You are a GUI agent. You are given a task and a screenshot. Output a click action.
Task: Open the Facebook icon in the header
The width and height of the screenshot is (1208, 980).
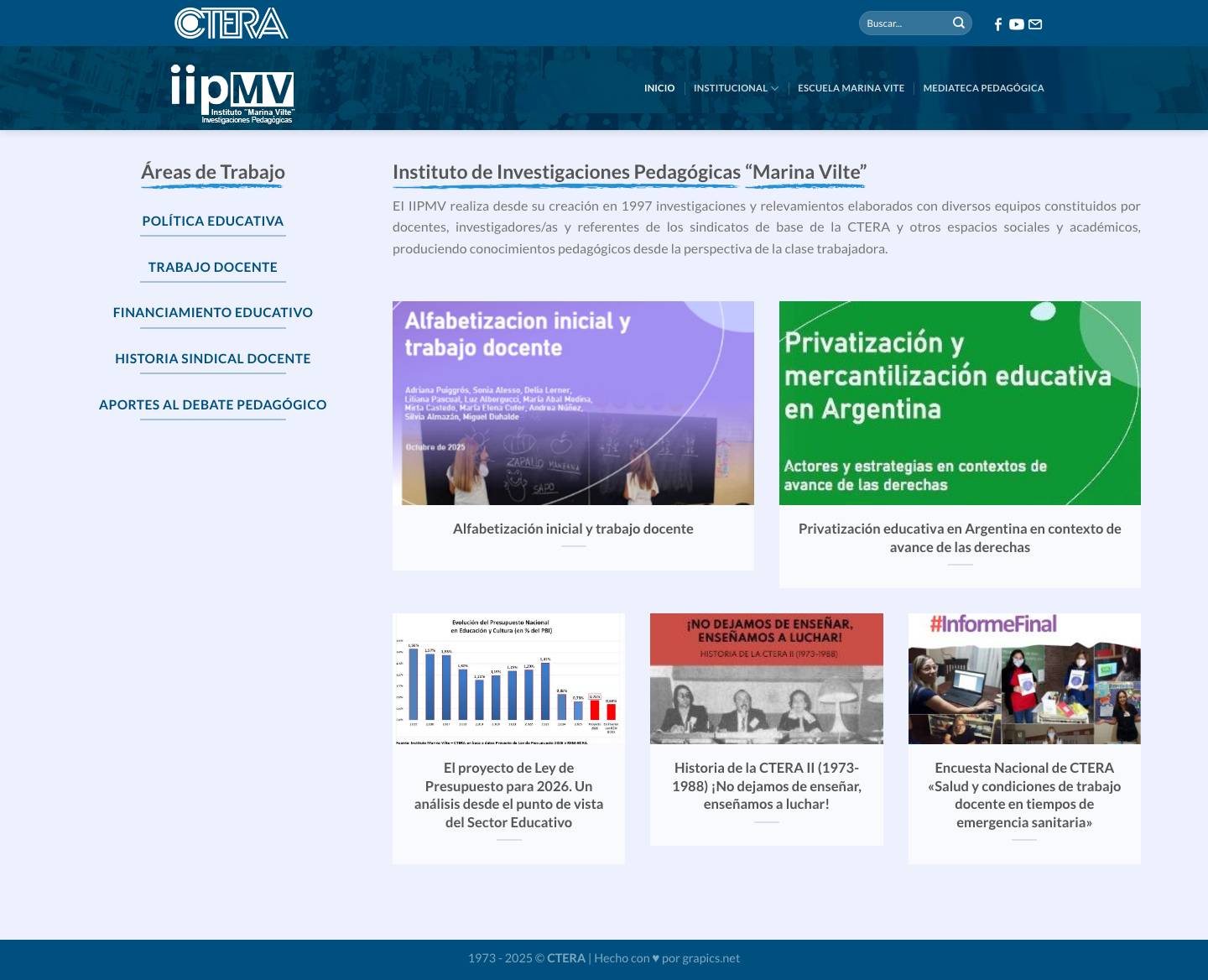coord(997,24)
